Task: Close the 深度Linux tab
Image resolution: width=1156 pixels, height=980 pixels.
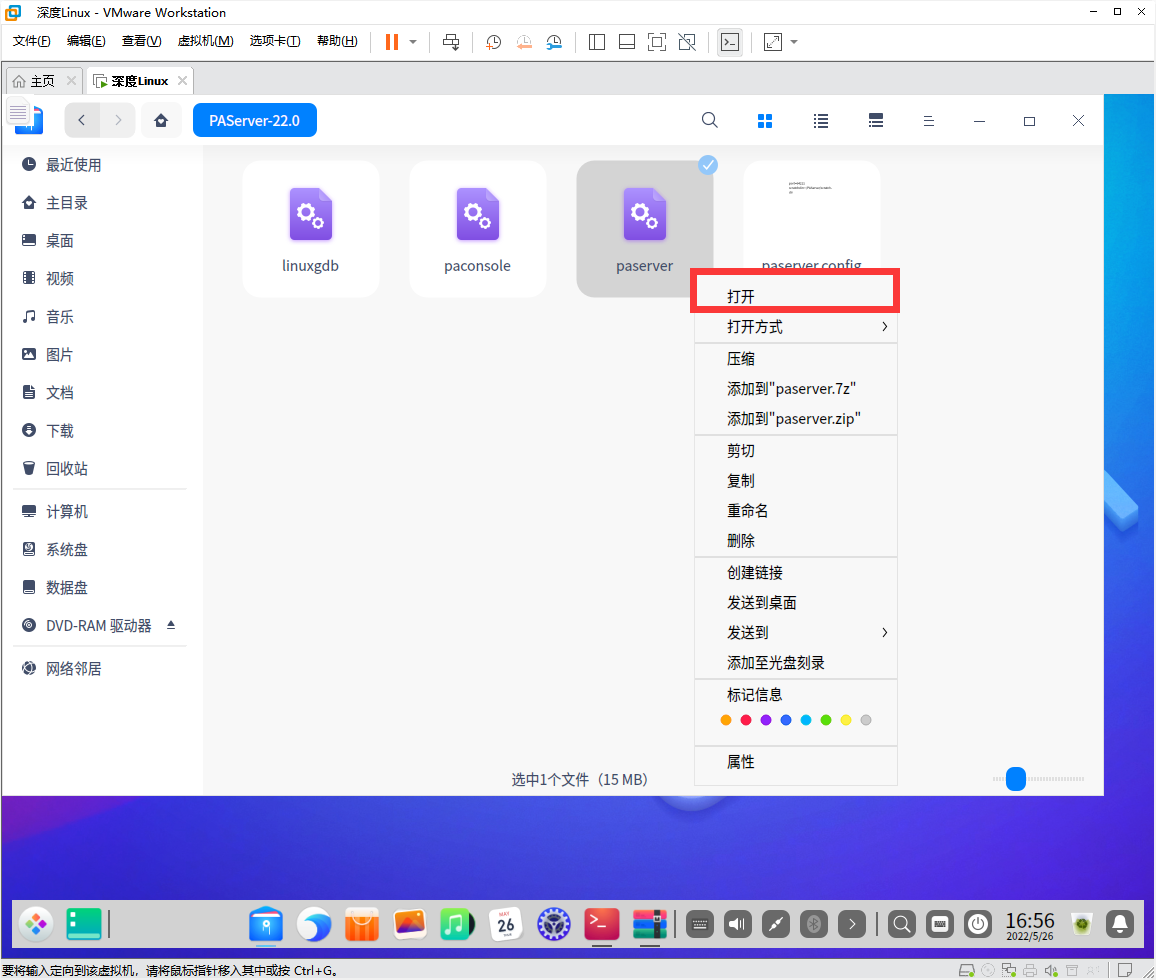Action: point(182,80)
